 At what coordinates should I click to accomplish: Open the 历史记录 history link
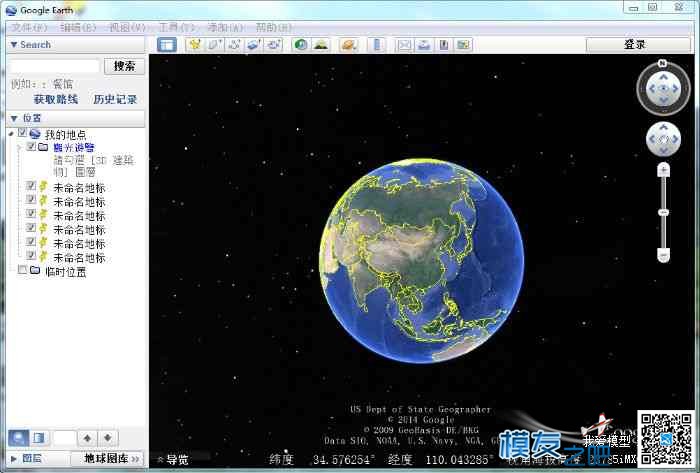[x=115, y=100]
